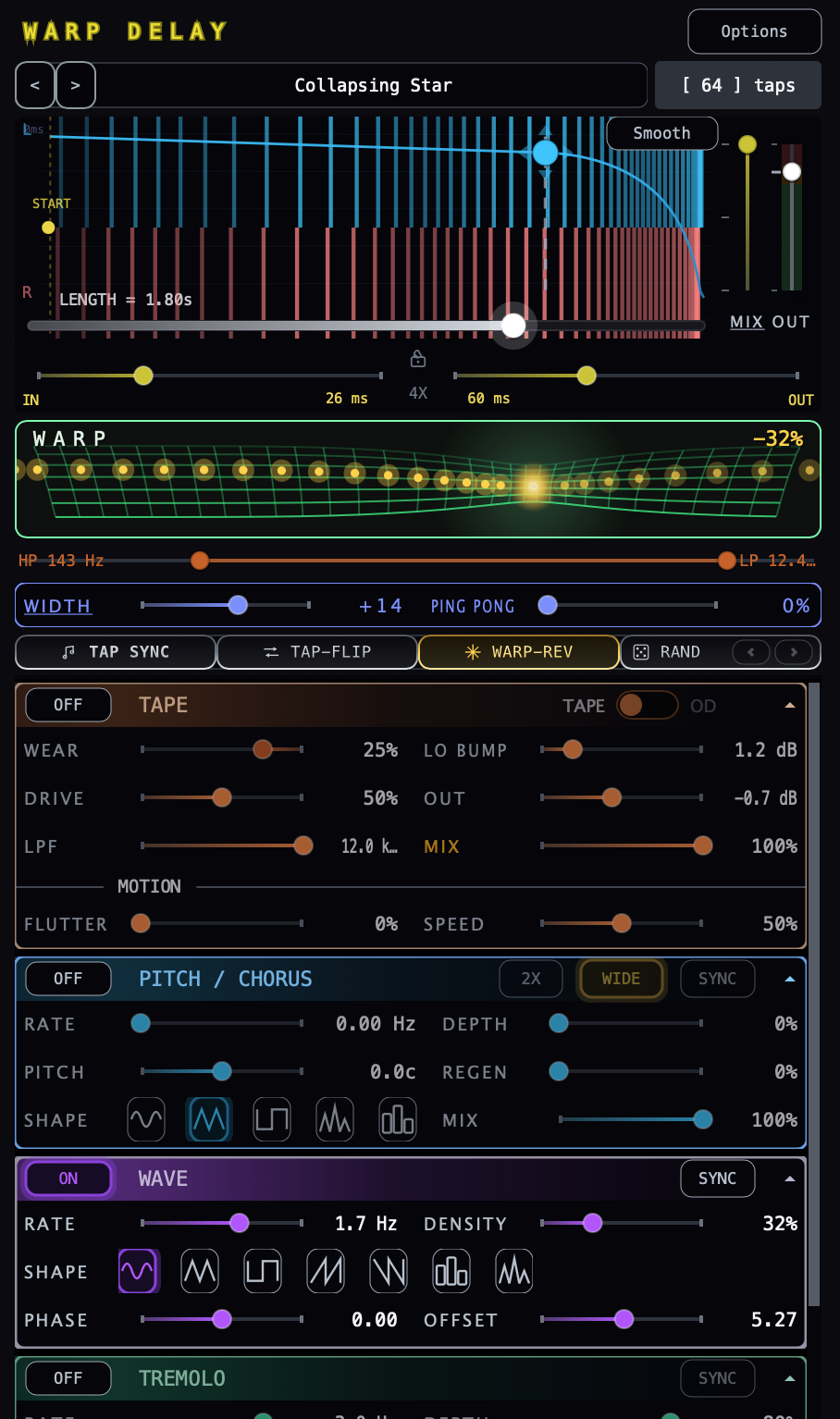
Task: Click the blue curve control point
Action: pos(546,153)
